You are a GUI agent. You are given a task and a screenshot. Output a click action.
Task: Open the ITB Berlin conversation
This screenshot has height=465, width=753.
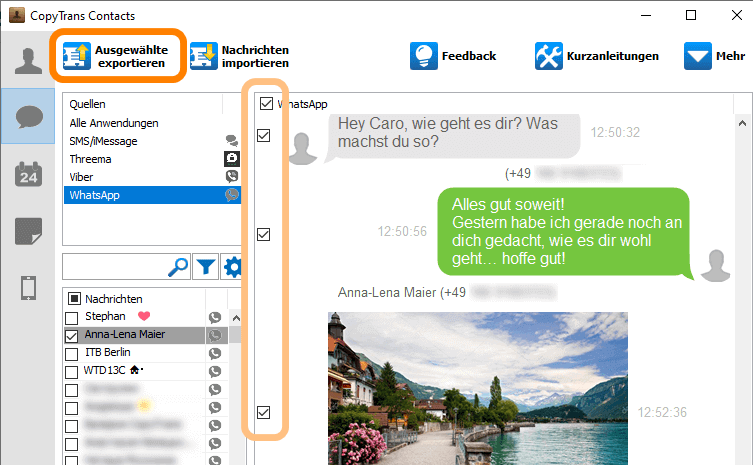pos(108,352)
